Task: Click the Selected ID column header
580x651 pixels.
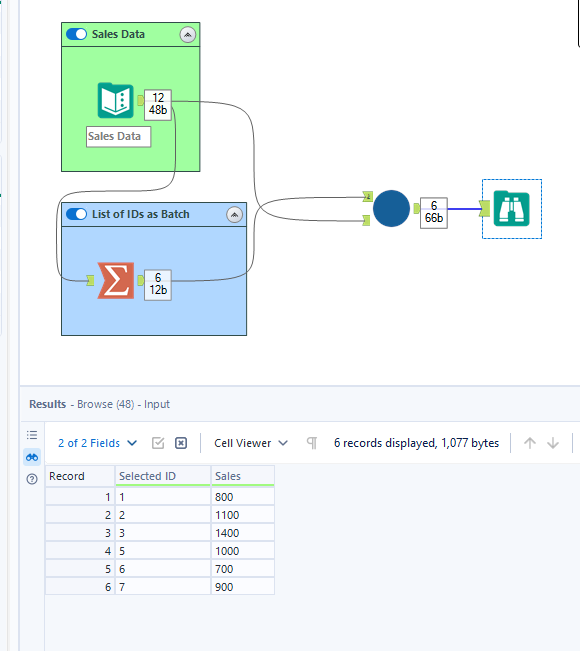Action: pos(163,476)
